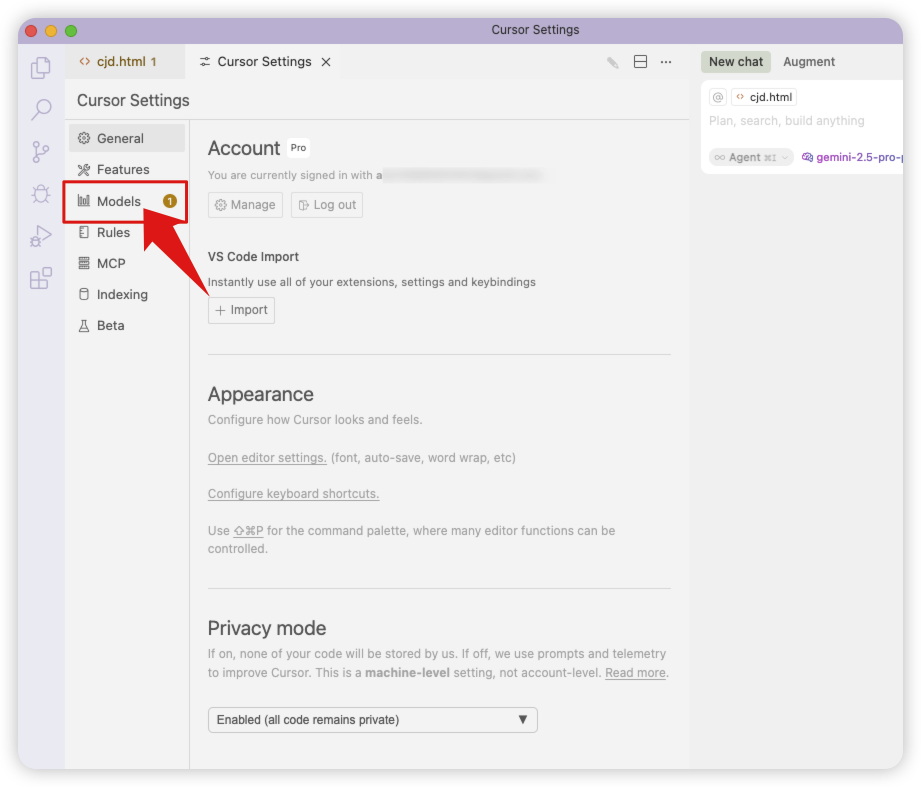Open the 'Configure keyboard shortcuts' link
Screen dimensions: 921x787
tap(294, 494)
